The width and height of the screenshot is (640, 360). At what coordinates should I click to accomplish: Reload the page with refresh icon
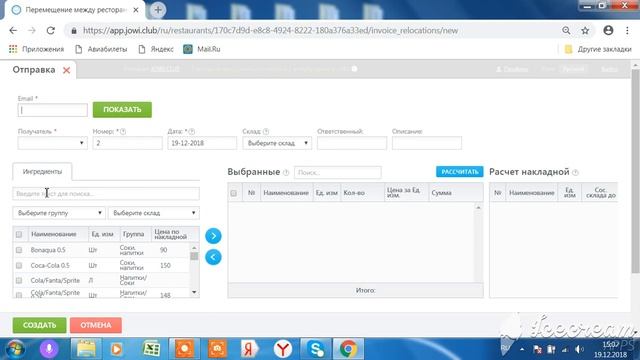[51, 31]
